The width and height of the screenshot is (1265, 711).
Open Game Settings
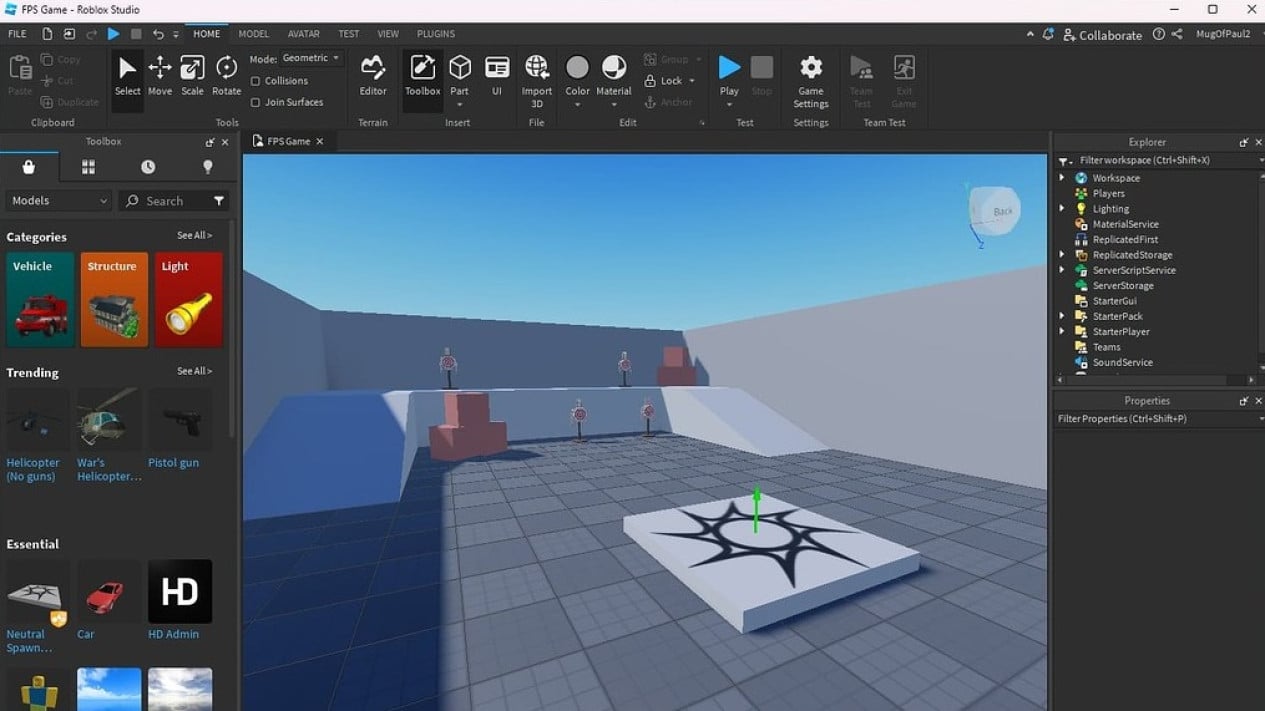pyautogui.click(x=811, y=80)
